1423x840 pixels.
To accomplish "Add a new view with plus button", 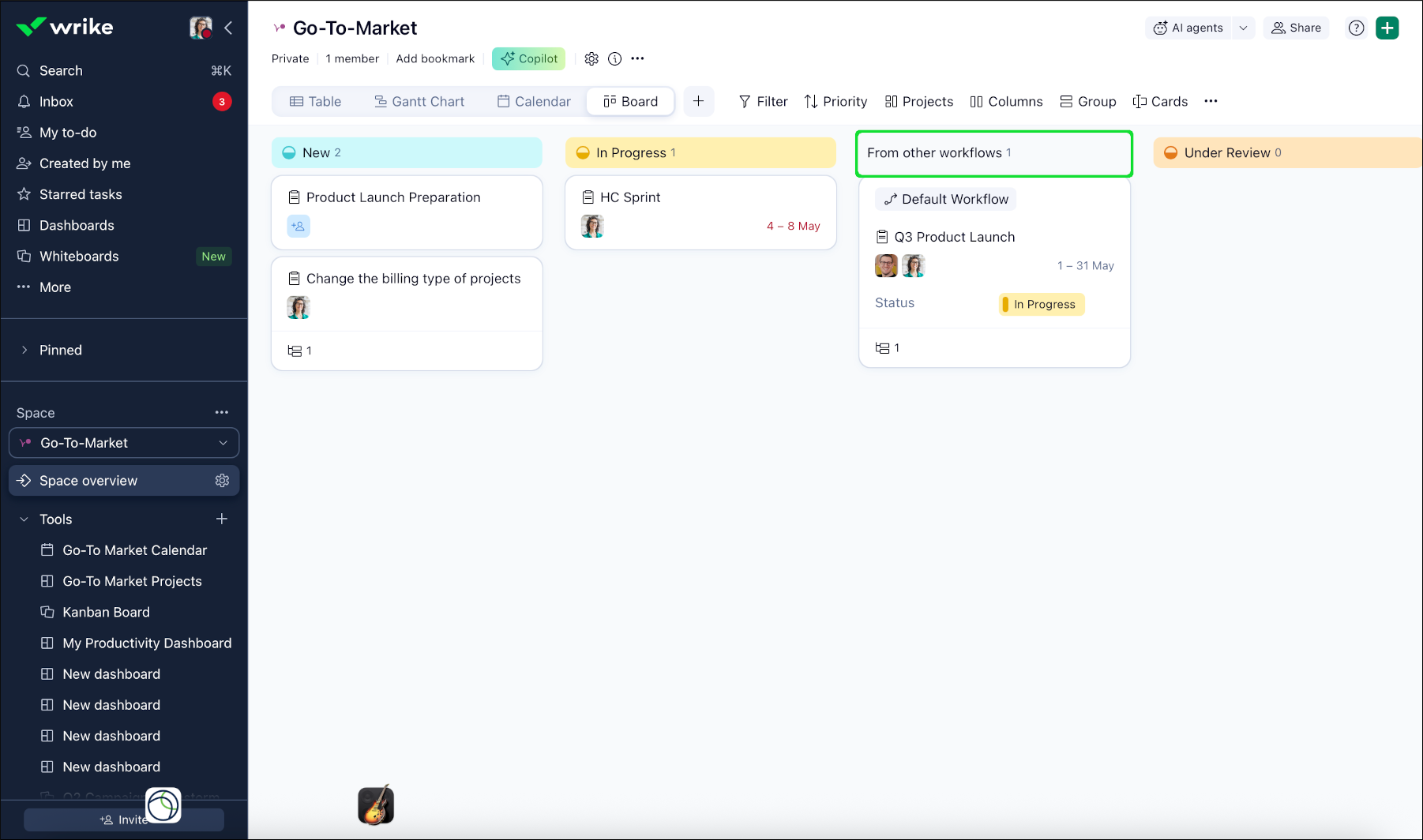I will coord(698,101).
